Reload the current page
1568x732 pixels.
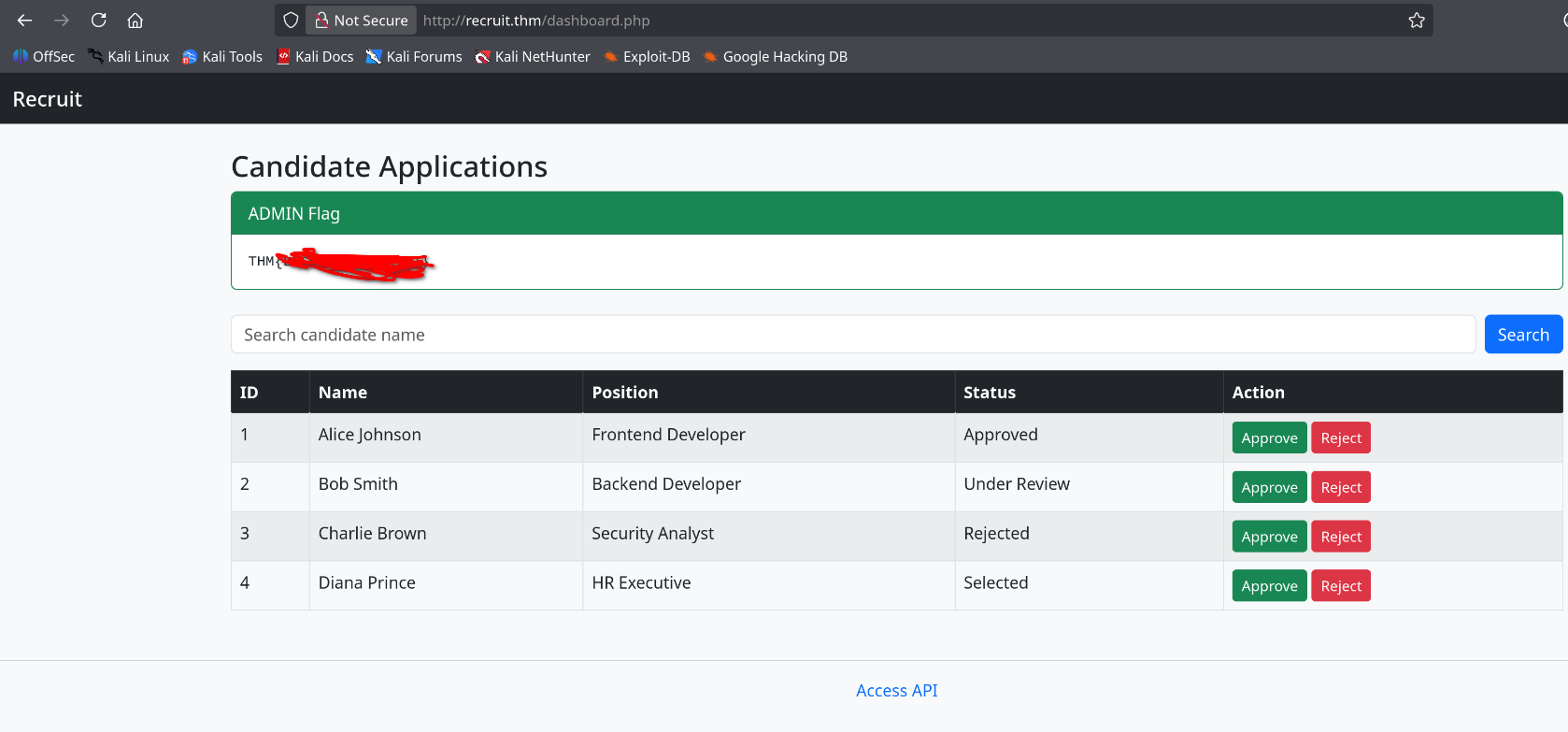98,20
